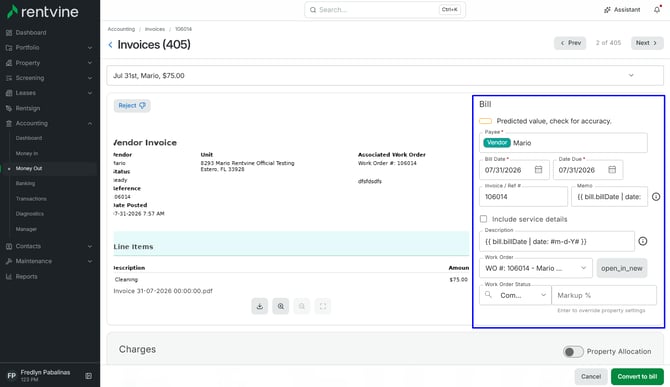The height and width of the screenshot is (387, 670).
Task: Click the back arrow beside Invoices
Action: (111, 44)
